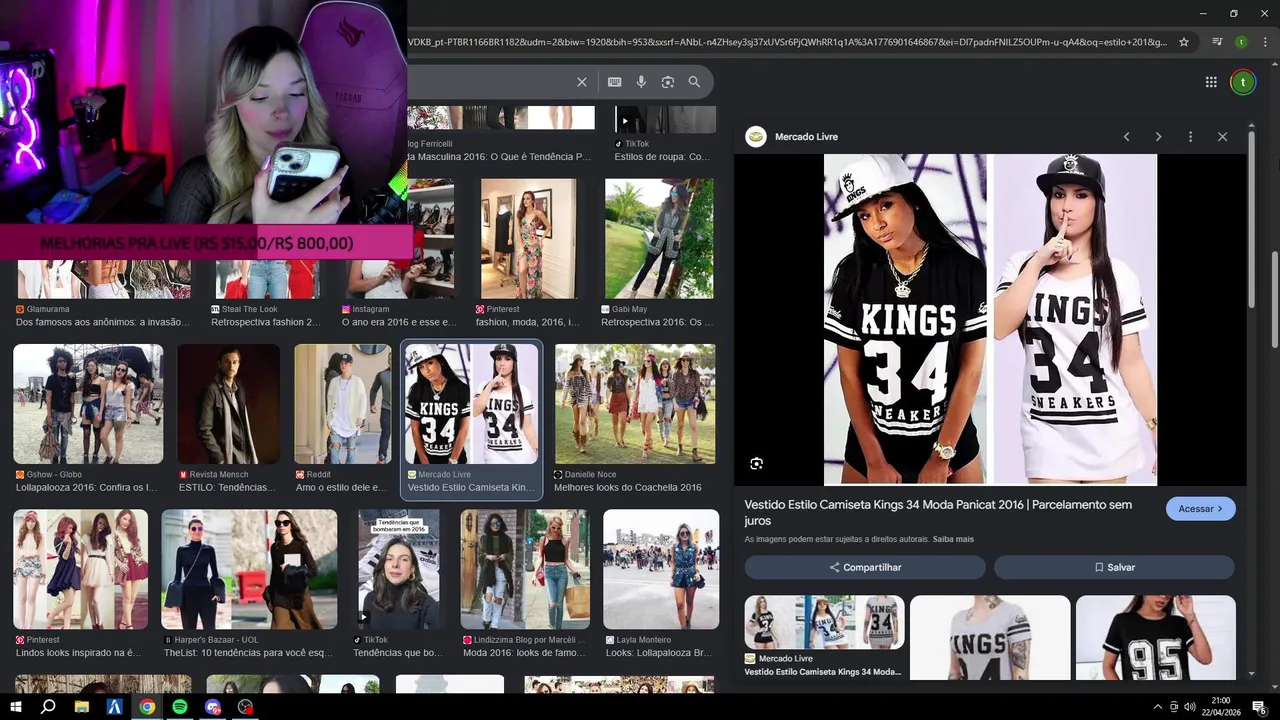Start a voice search with the microphone
Screen dimensions: 1280x720
(x=641, y=82)
